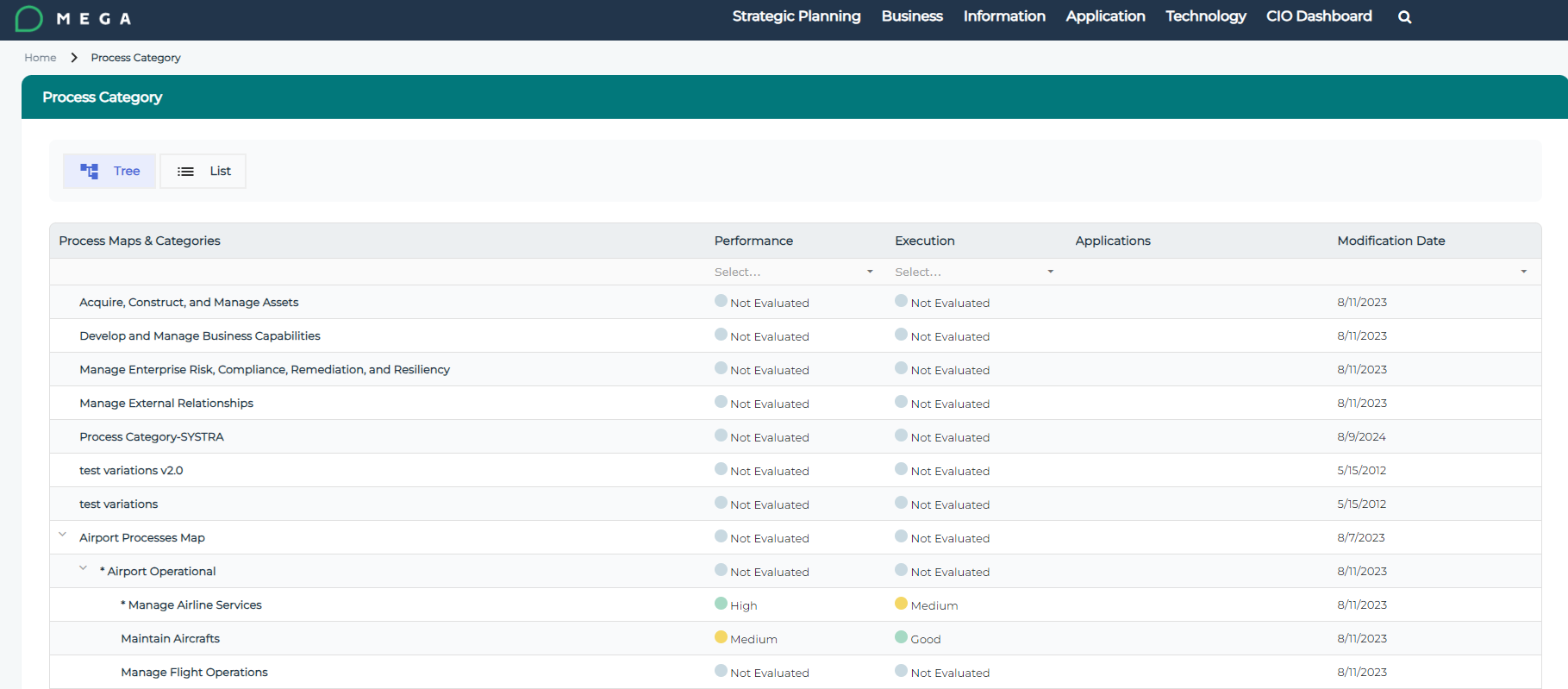
Task: Click the Tree view hierarchy icon
Action: point(90,171)
